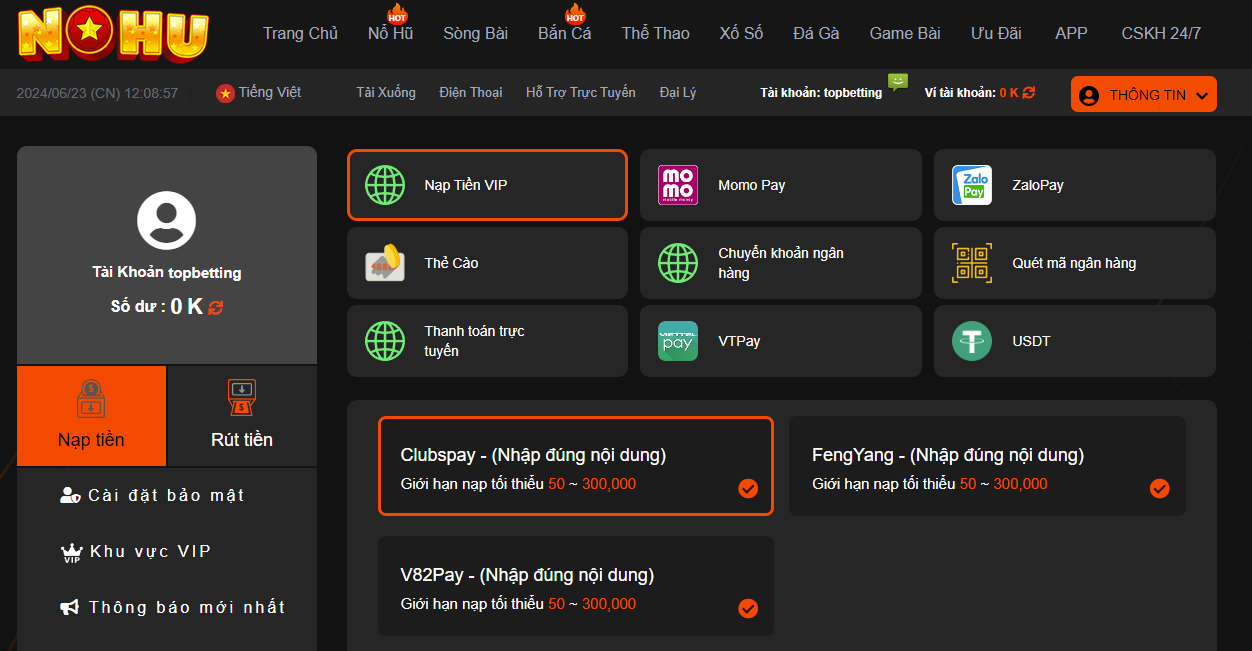
Task: Click the Nạp tiền deposit icon
Action: pyautogui.click(x=91, y=399)
